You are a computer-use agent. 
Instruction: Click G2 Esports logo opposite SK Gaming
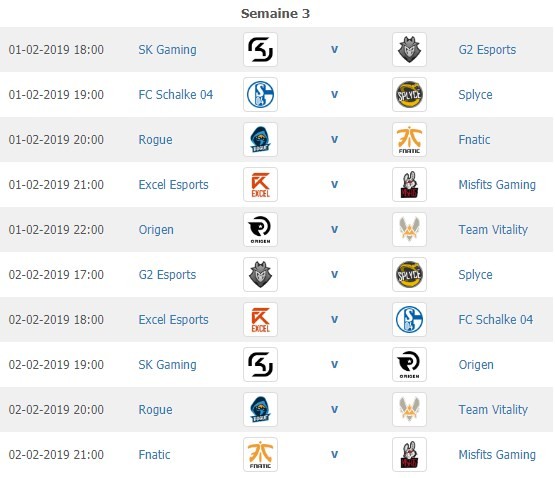click(x=410, y=50)
